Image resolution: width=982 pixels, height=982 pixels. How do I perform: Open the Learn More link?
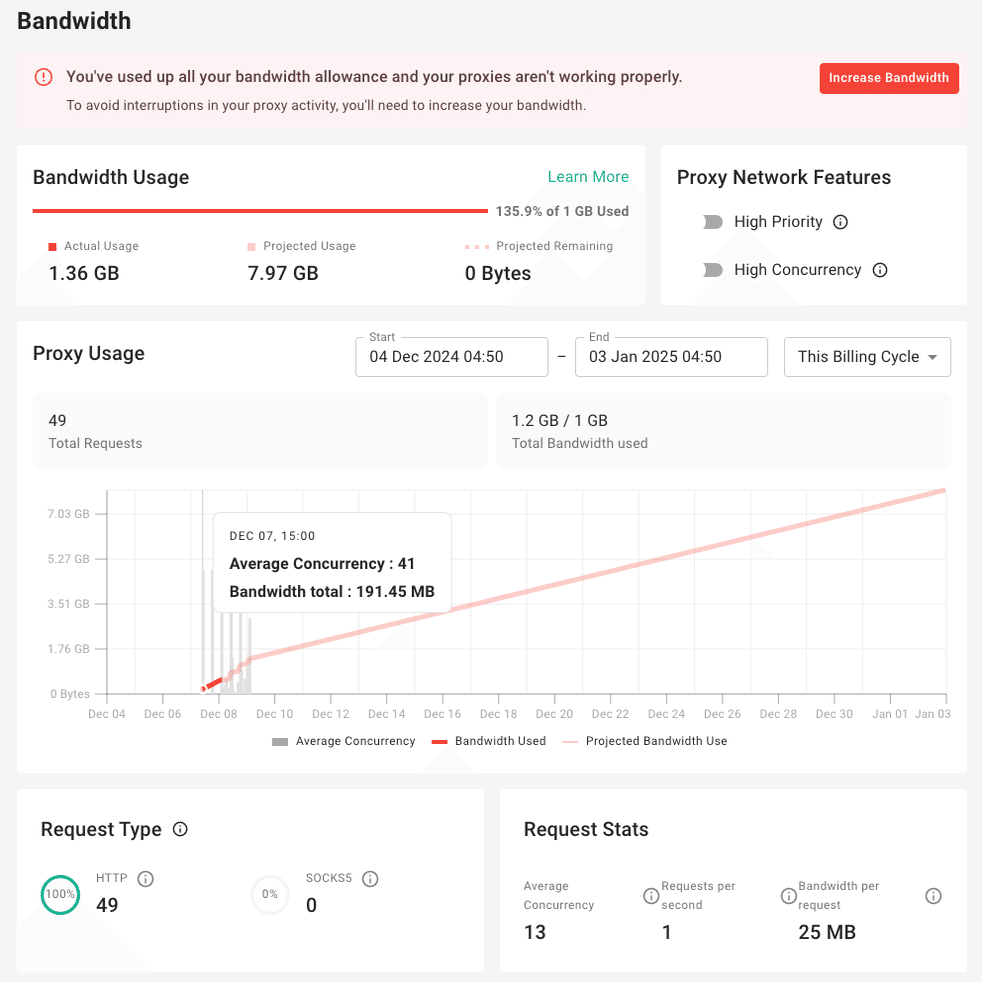(588, 177)
